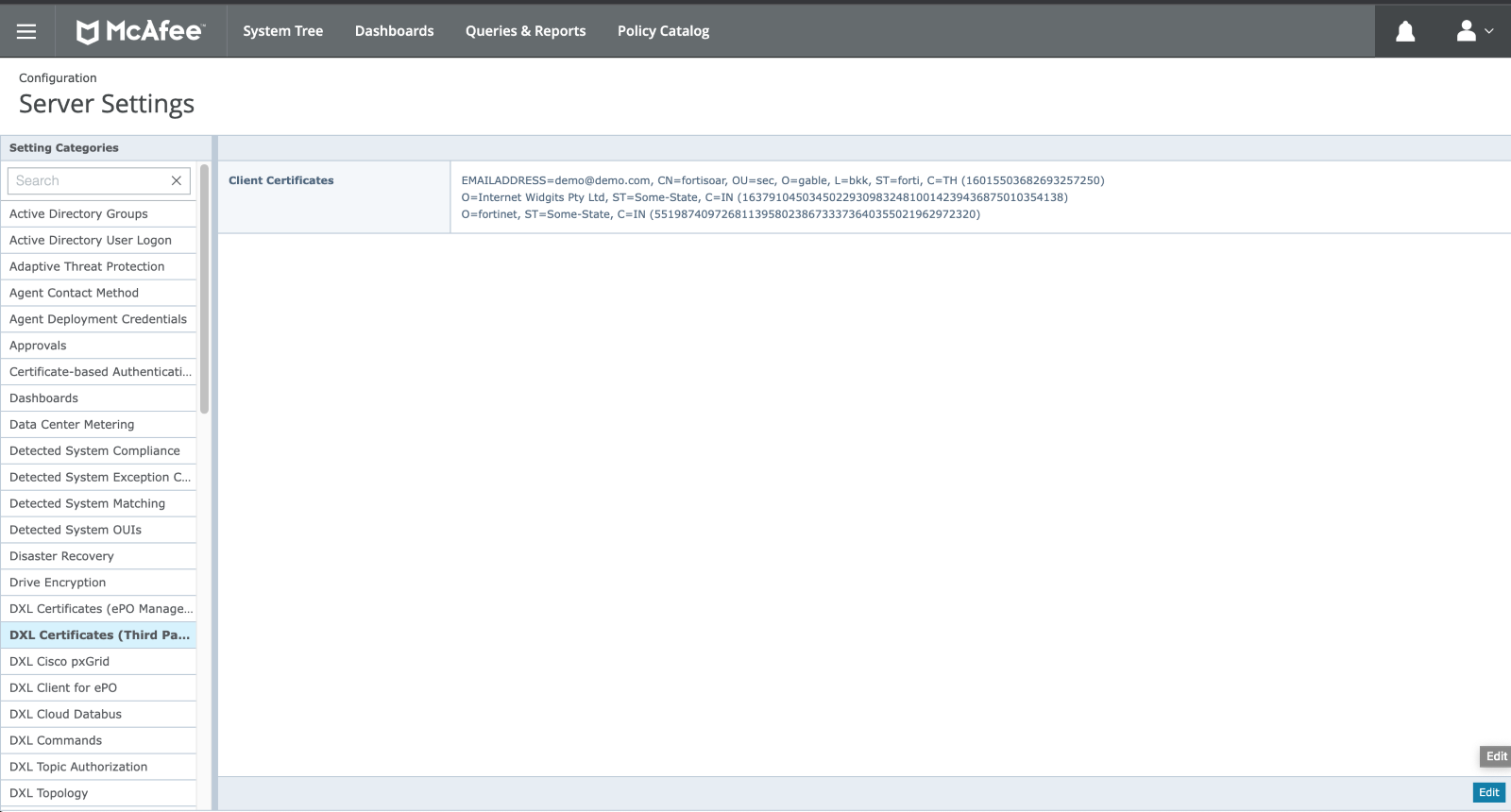The height and width of the screenshot is (812, 1511).
Task: Select DXL Cisco pxGrid category
Action: point(59,662)
